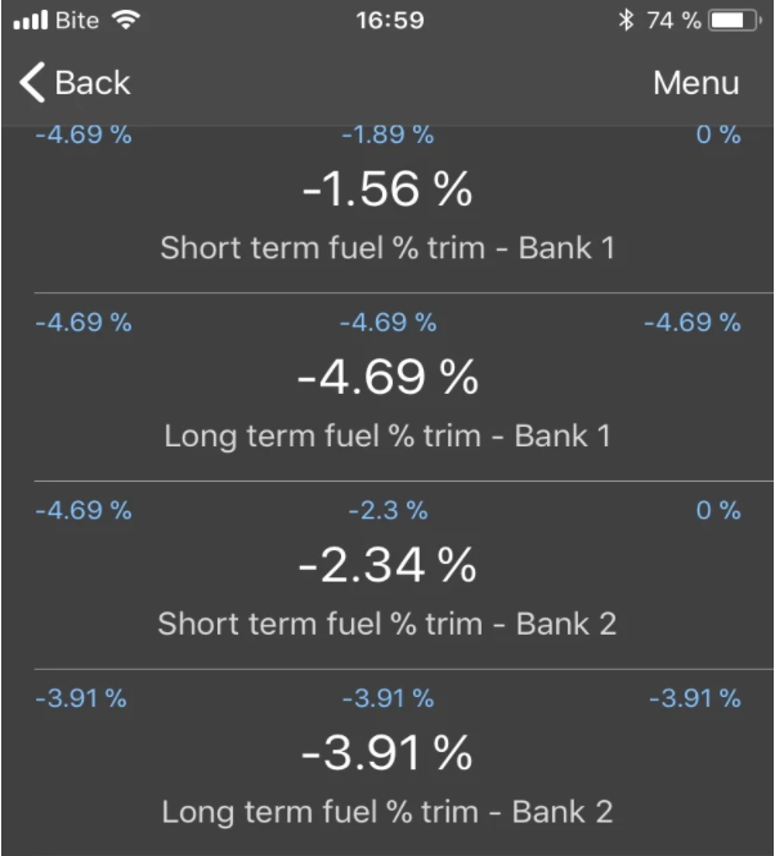Screen dimensions: 776x856
Task: Select Long term fuel trim Bank 1 label
Action: 387,437
